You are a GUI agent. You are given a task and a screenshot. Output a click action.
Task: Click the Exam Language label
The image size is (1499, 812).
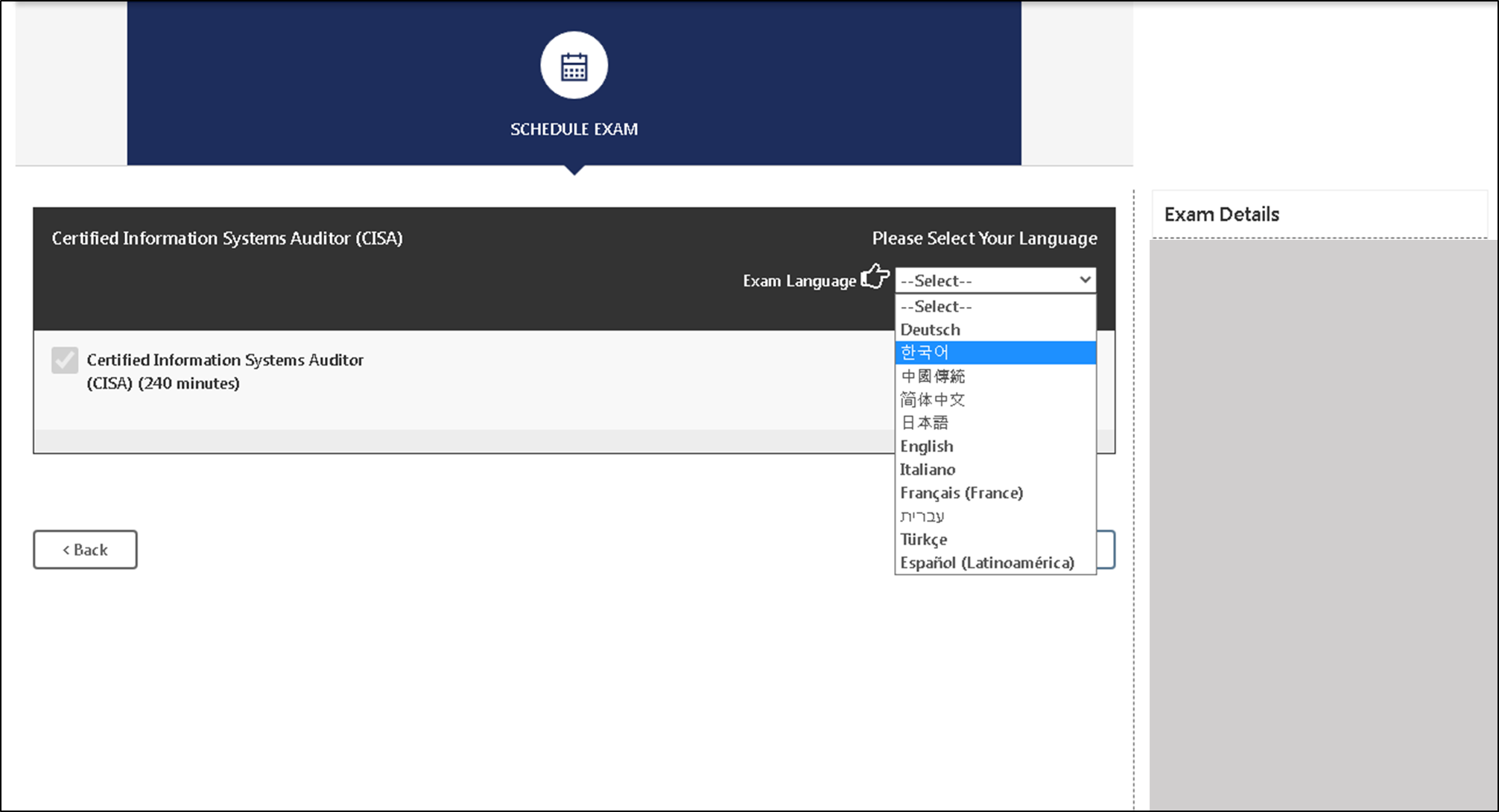[x=799, y=281]
